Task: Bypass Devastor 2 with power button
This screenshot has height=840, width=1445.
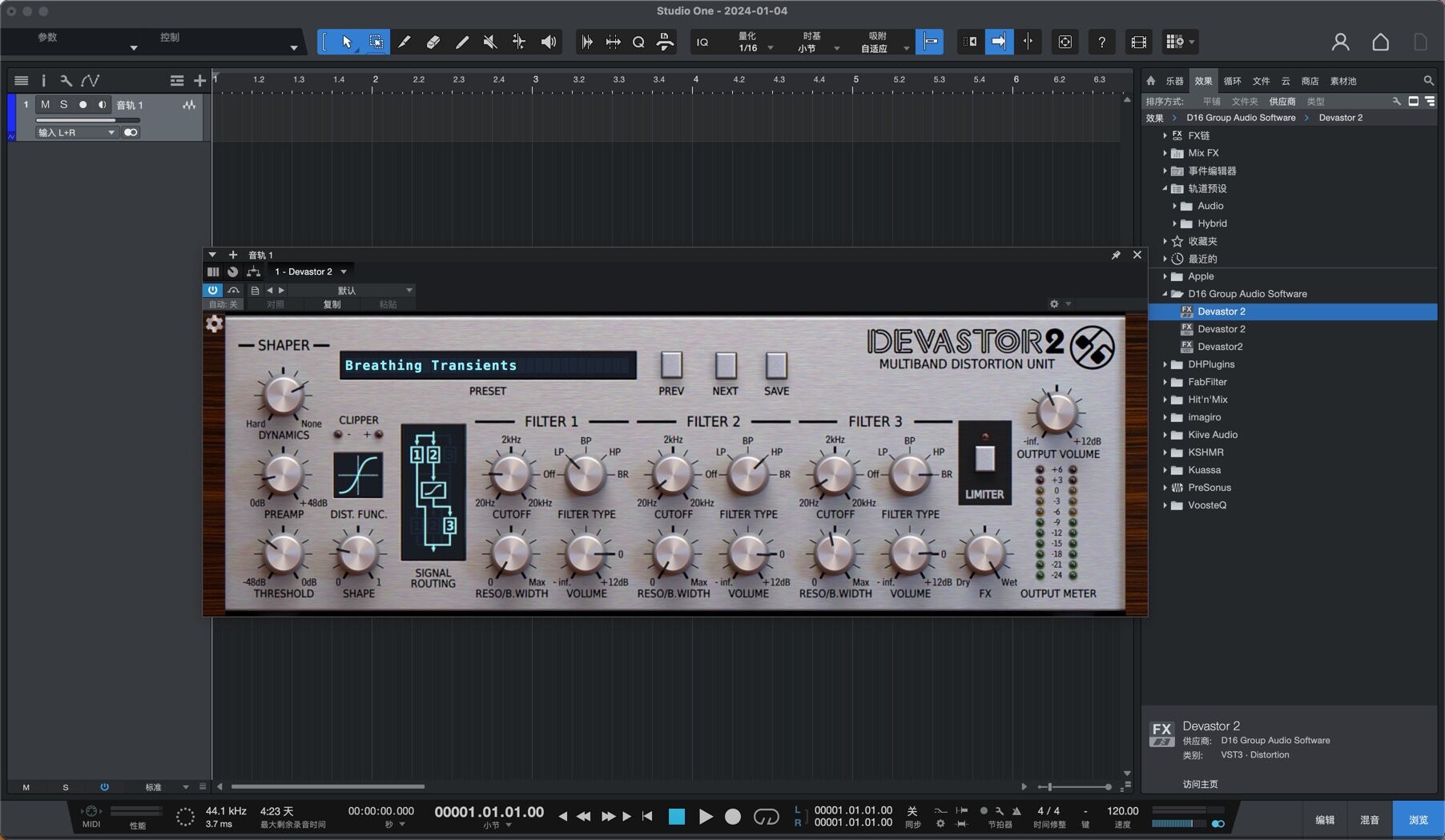Action: [212, 290]
